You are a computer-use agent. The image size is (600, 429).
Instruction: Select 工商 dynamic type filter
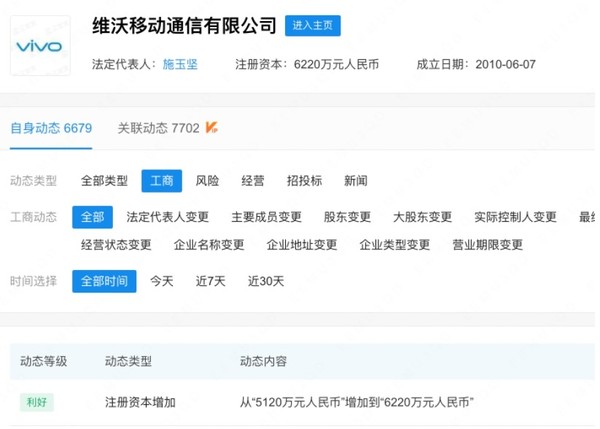(162, 181)
